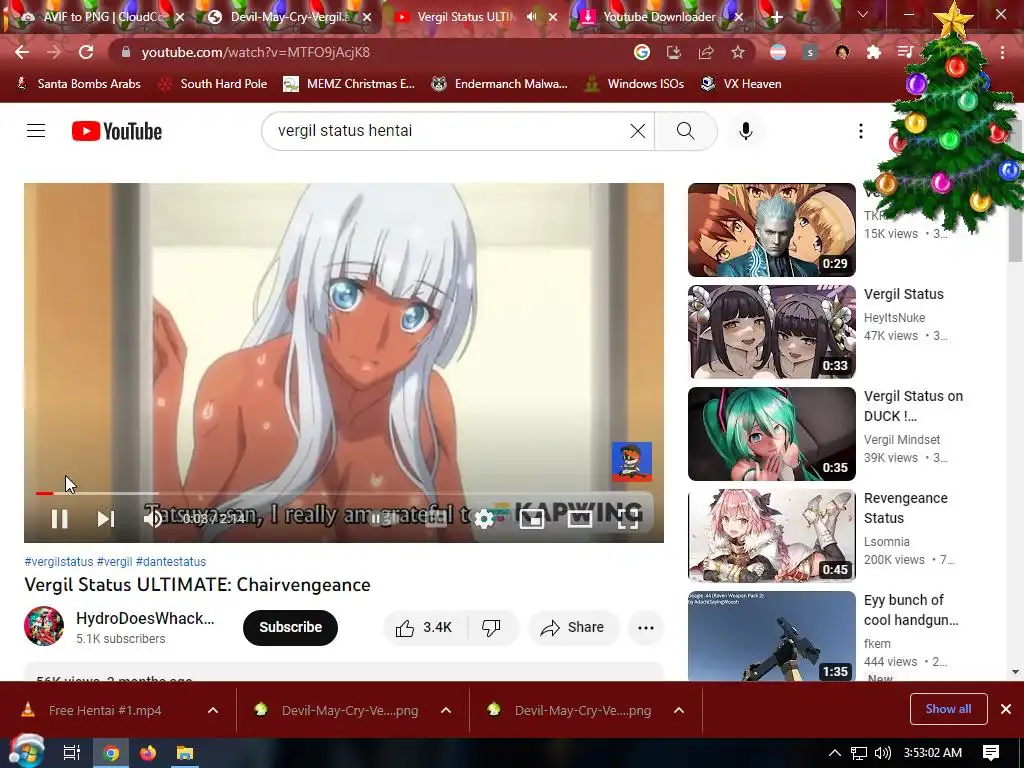Viewport: 1024px width, 768px height.
Task: Open the HydroDoesWhack channel avatar
Action: pyautogui.click(x=44, y=626)
